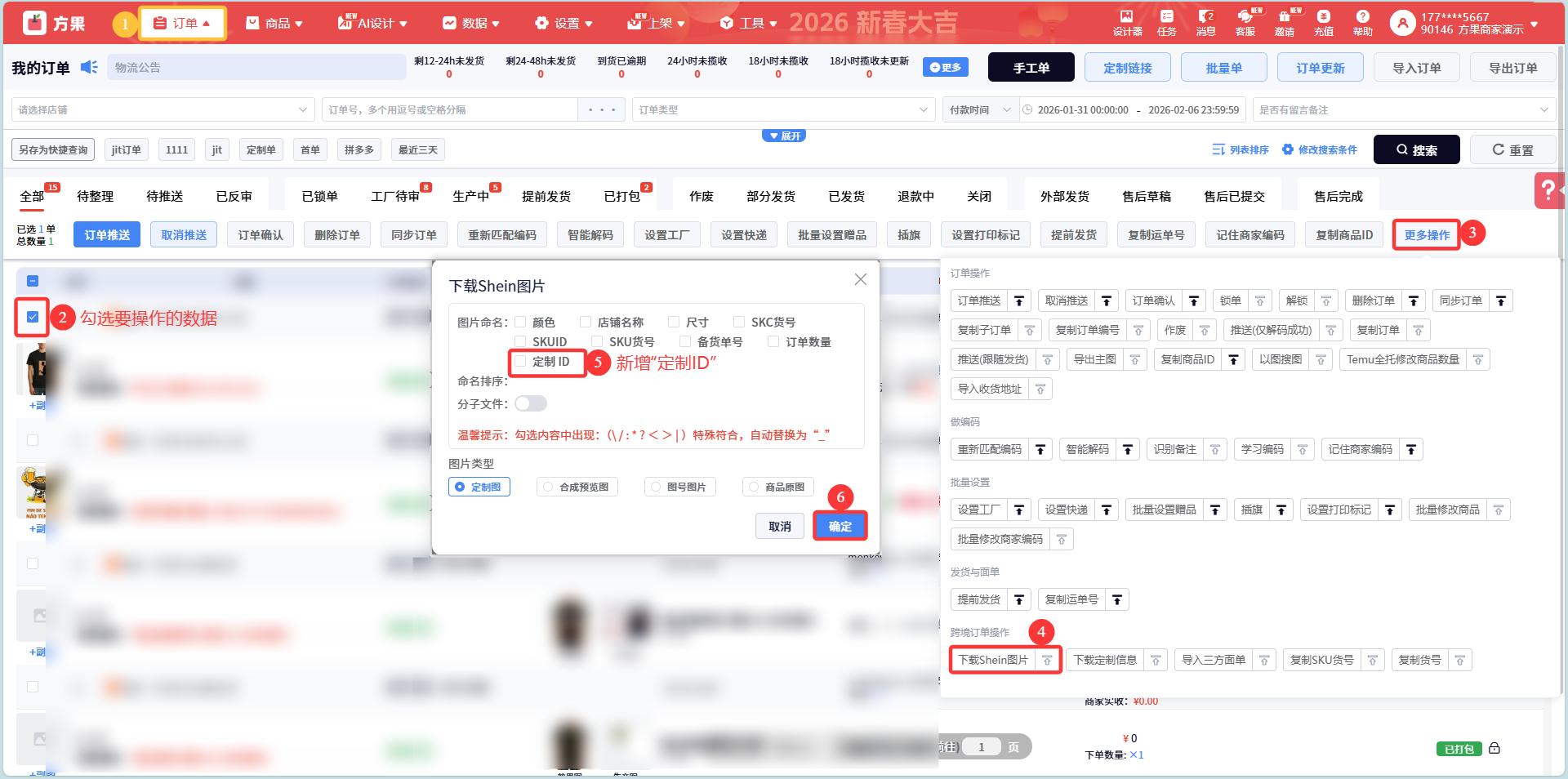Open the 充值 recharge icon
Screen dimensions: 1568x779
(1324, 23)
